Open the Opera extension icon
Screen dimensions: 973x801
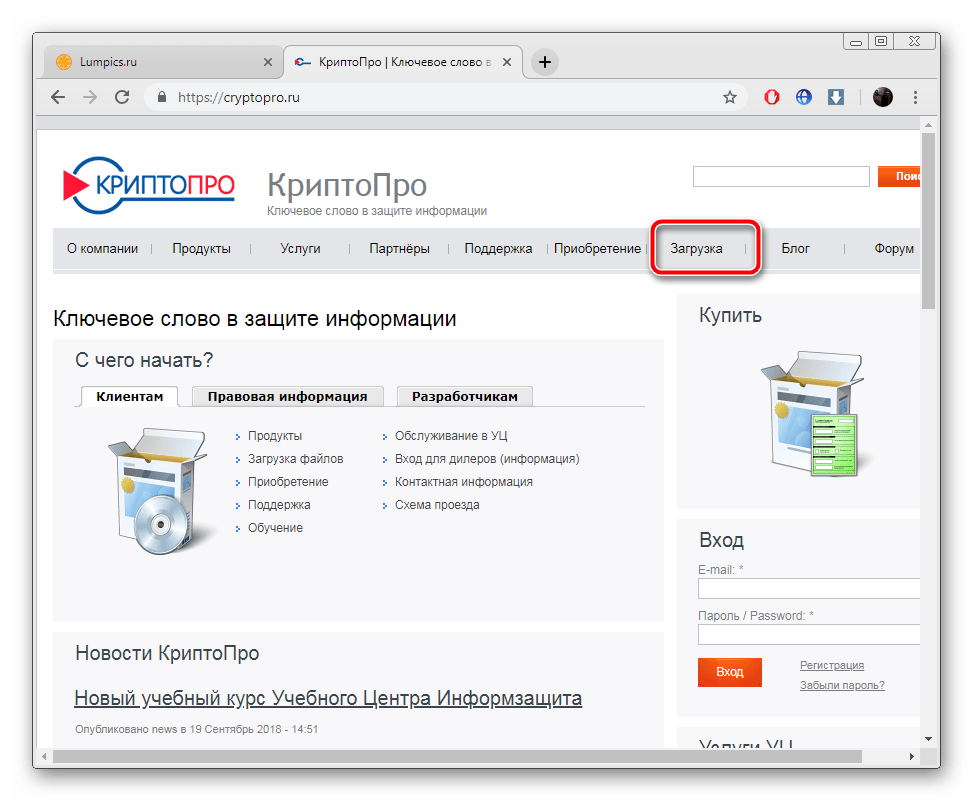(772, 97)
